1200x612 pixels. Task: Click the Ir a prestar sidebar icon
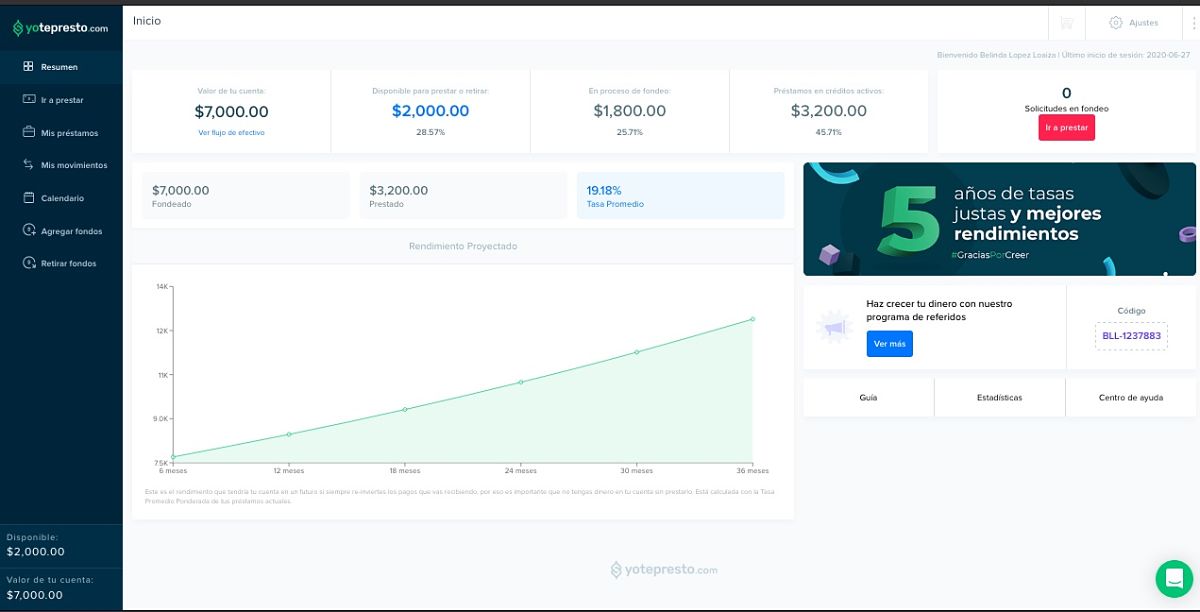29,100
